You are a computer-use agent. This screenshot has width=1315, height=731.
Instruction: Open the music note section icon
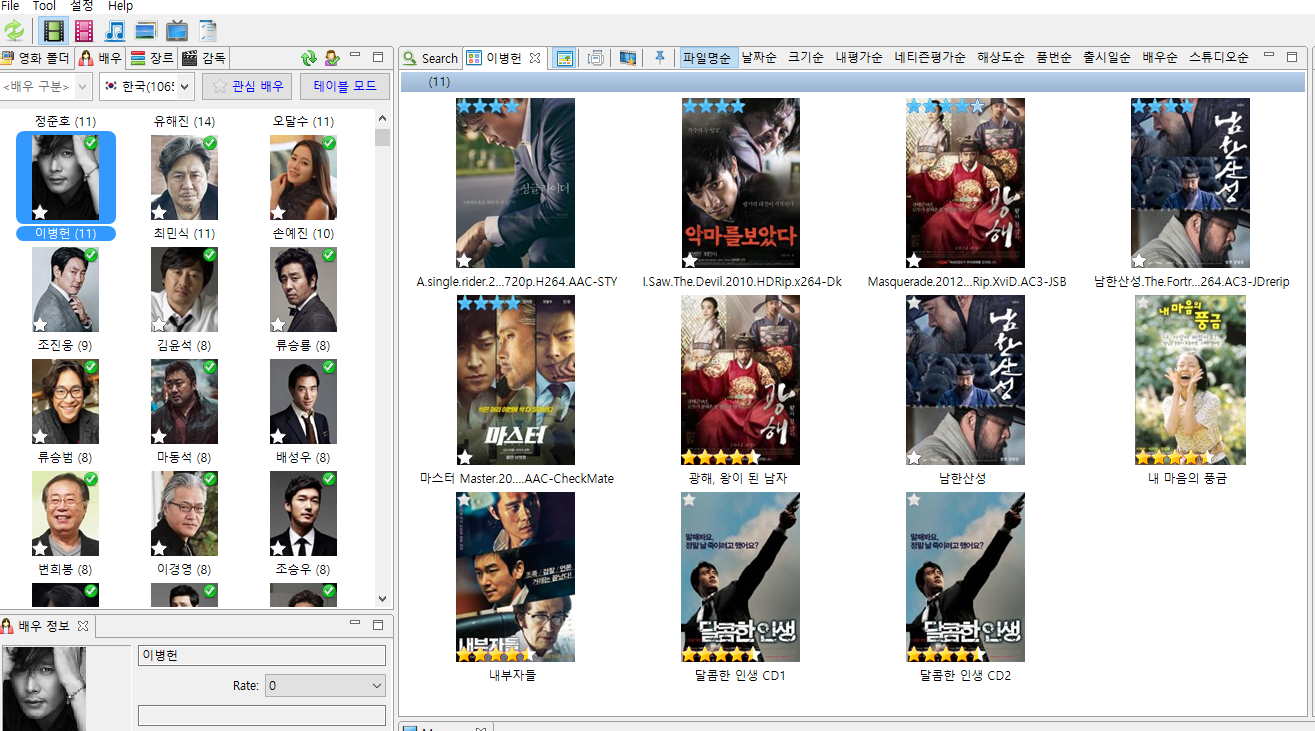point(115,31)
